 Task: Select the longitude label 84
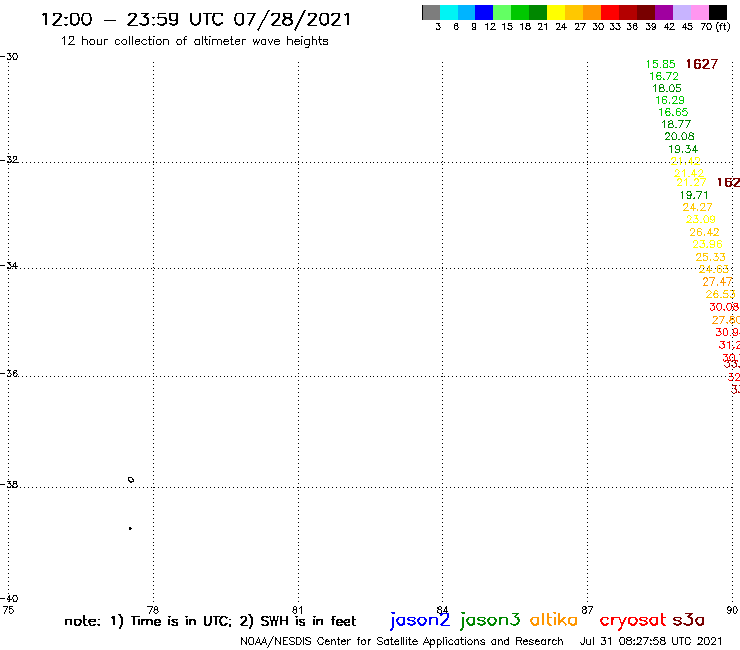point(442,610)
